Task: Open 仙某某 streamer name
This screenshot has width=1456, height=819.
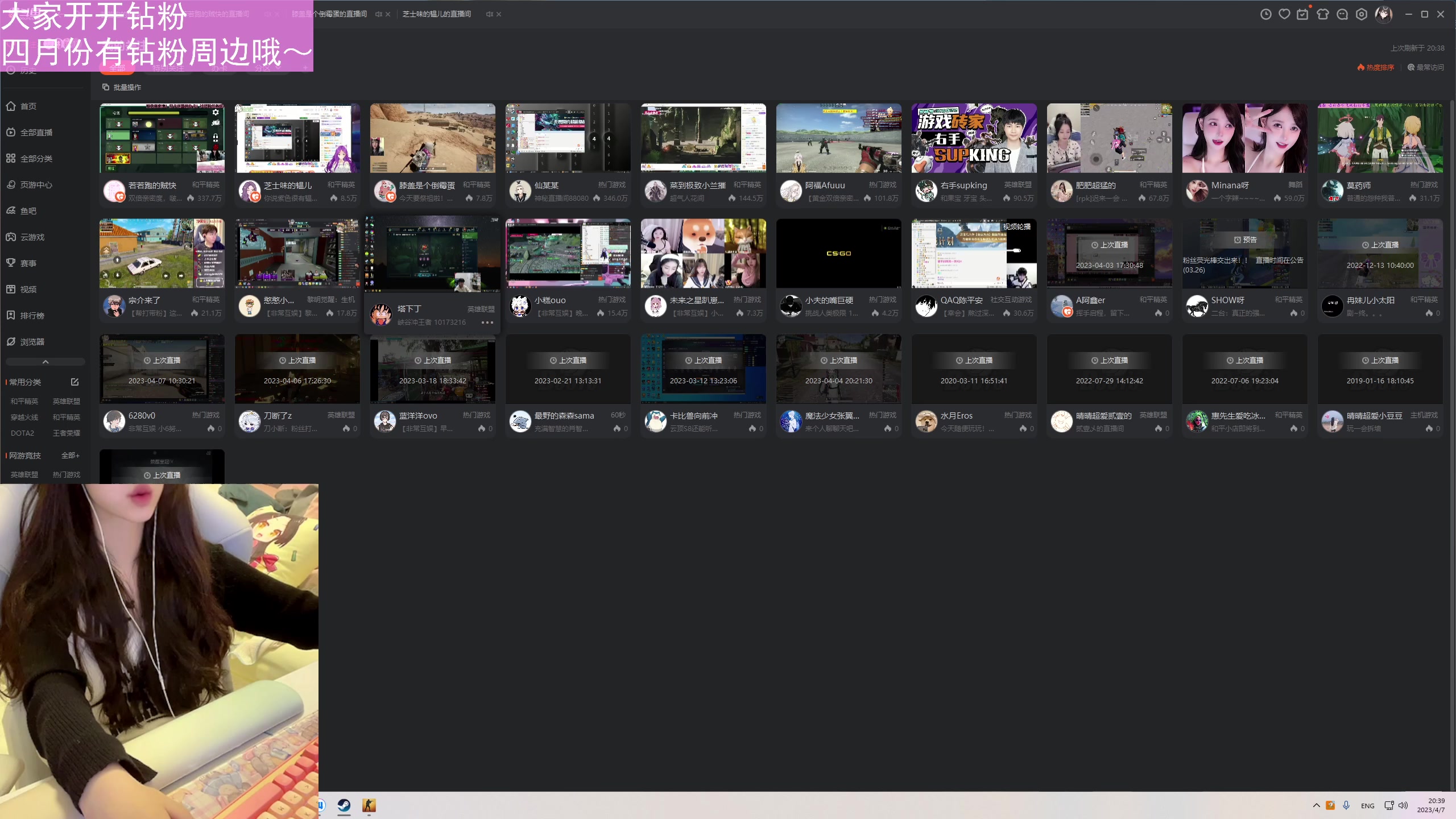Action: coord(547,185)
